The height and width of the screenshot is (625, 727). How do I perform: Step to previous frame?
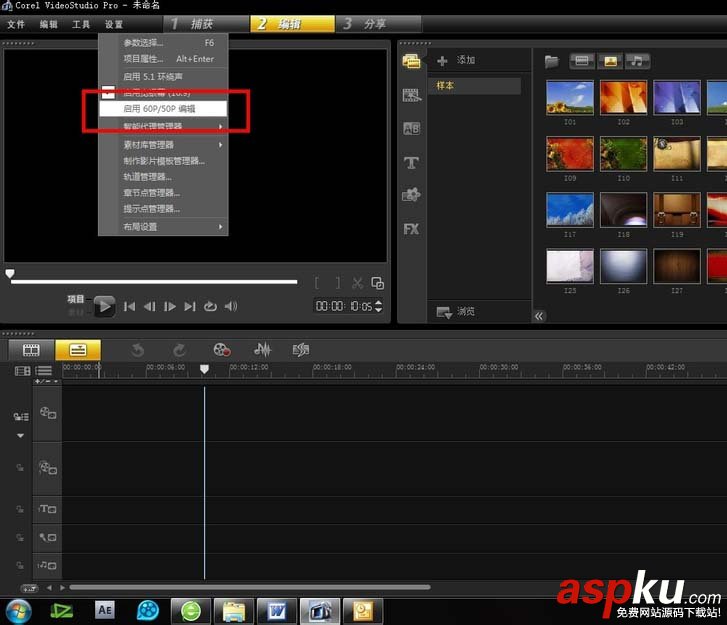click(x=149, y=306)
